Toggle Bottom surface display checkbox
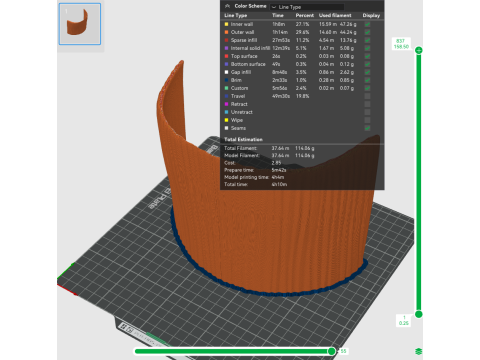This screenshot has width=480, height=360. [x=367, y=64]
